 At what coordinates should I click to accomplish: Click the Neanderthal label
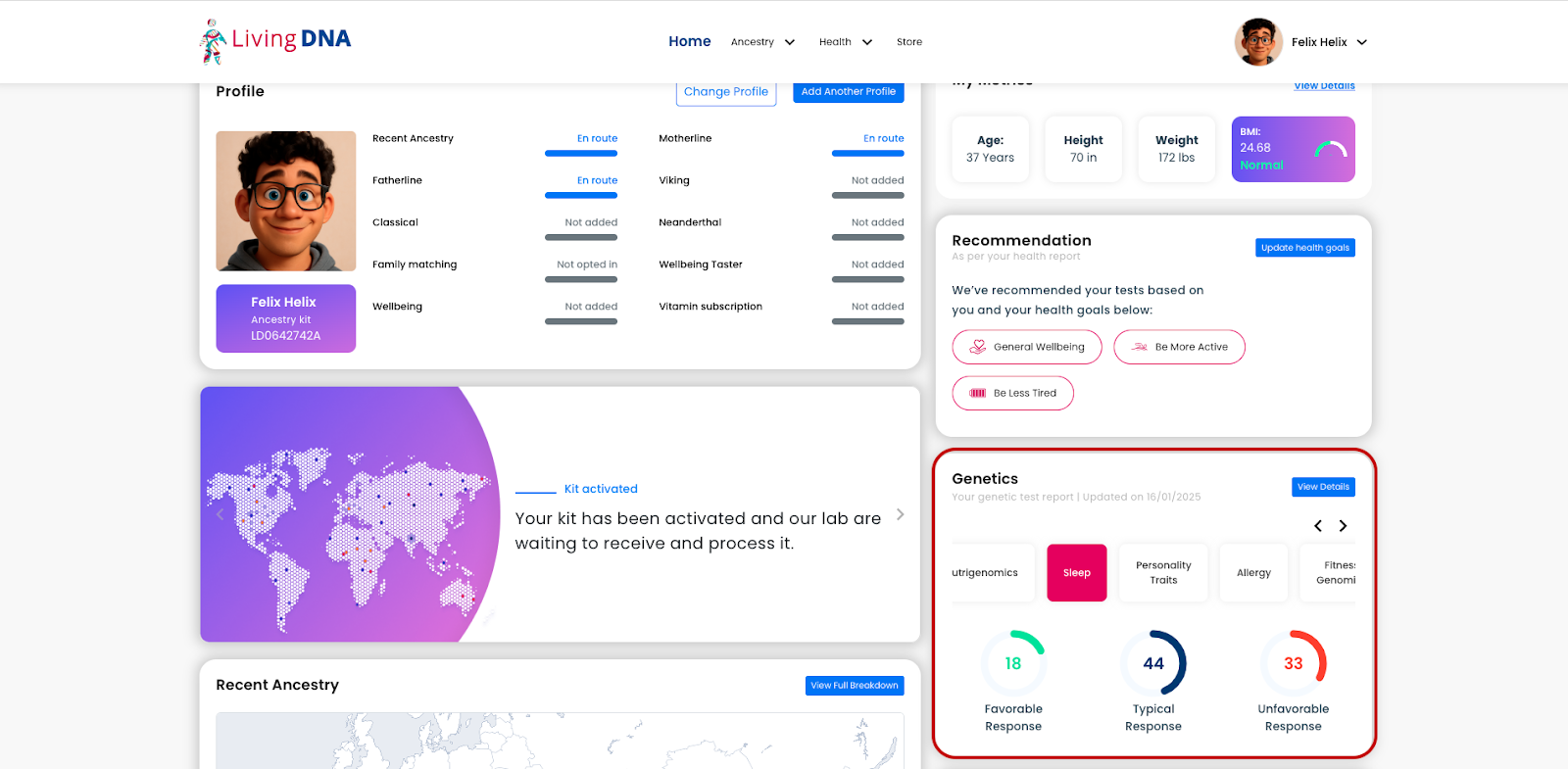click(690, 222)
